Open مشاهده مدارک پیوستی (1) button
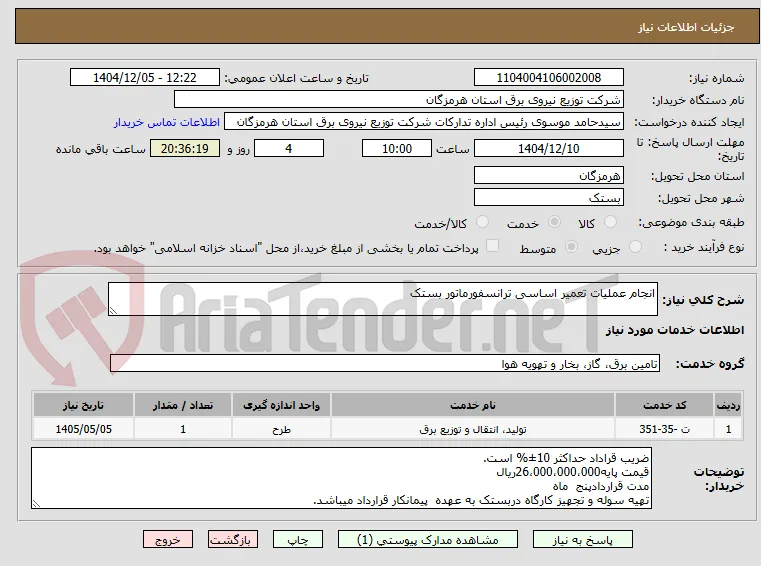761x566 pixels. click(x=428, y=539)
